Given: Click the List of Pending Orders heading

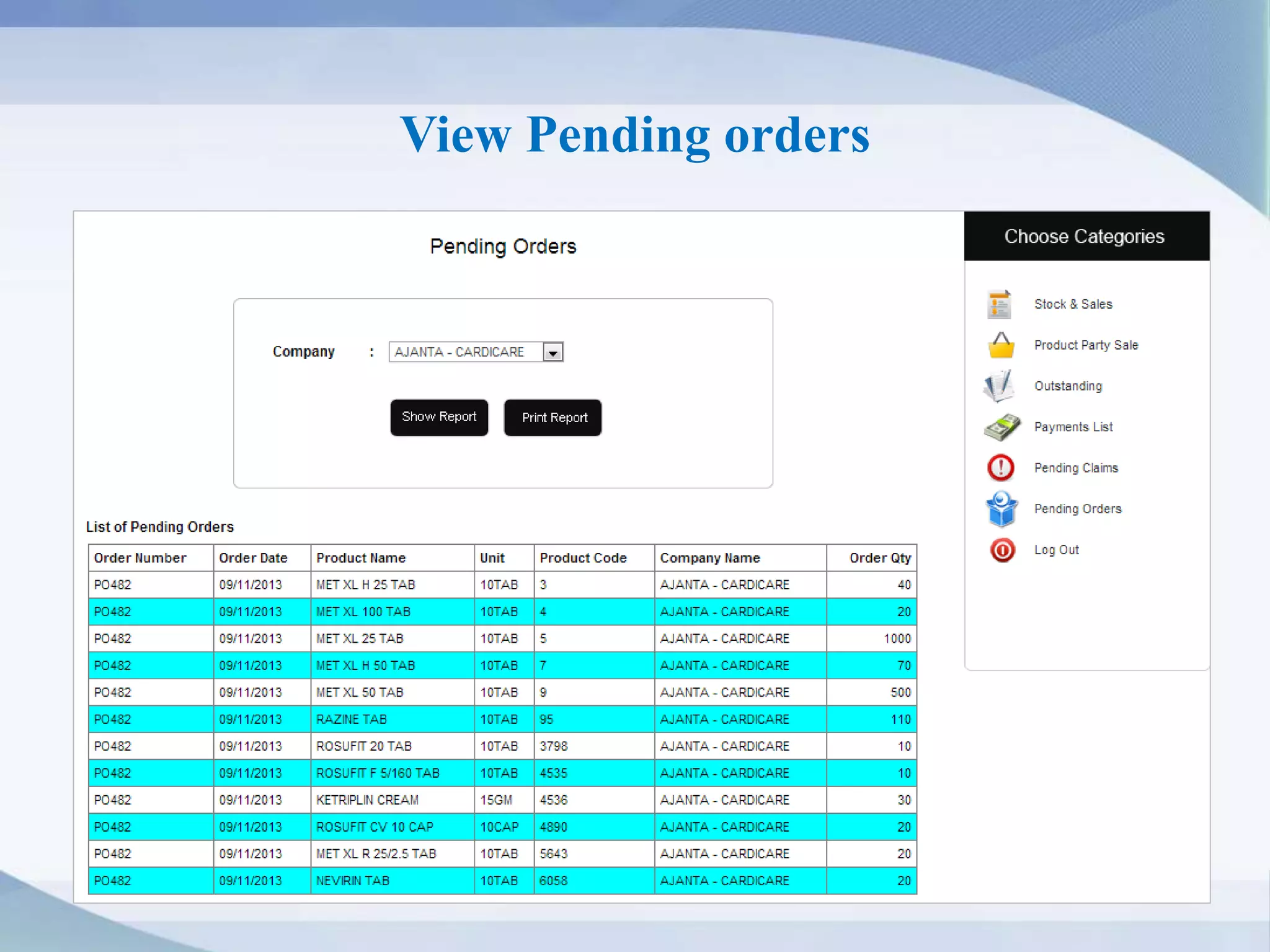Looking at the screenshot, I should tap(160, 527).
